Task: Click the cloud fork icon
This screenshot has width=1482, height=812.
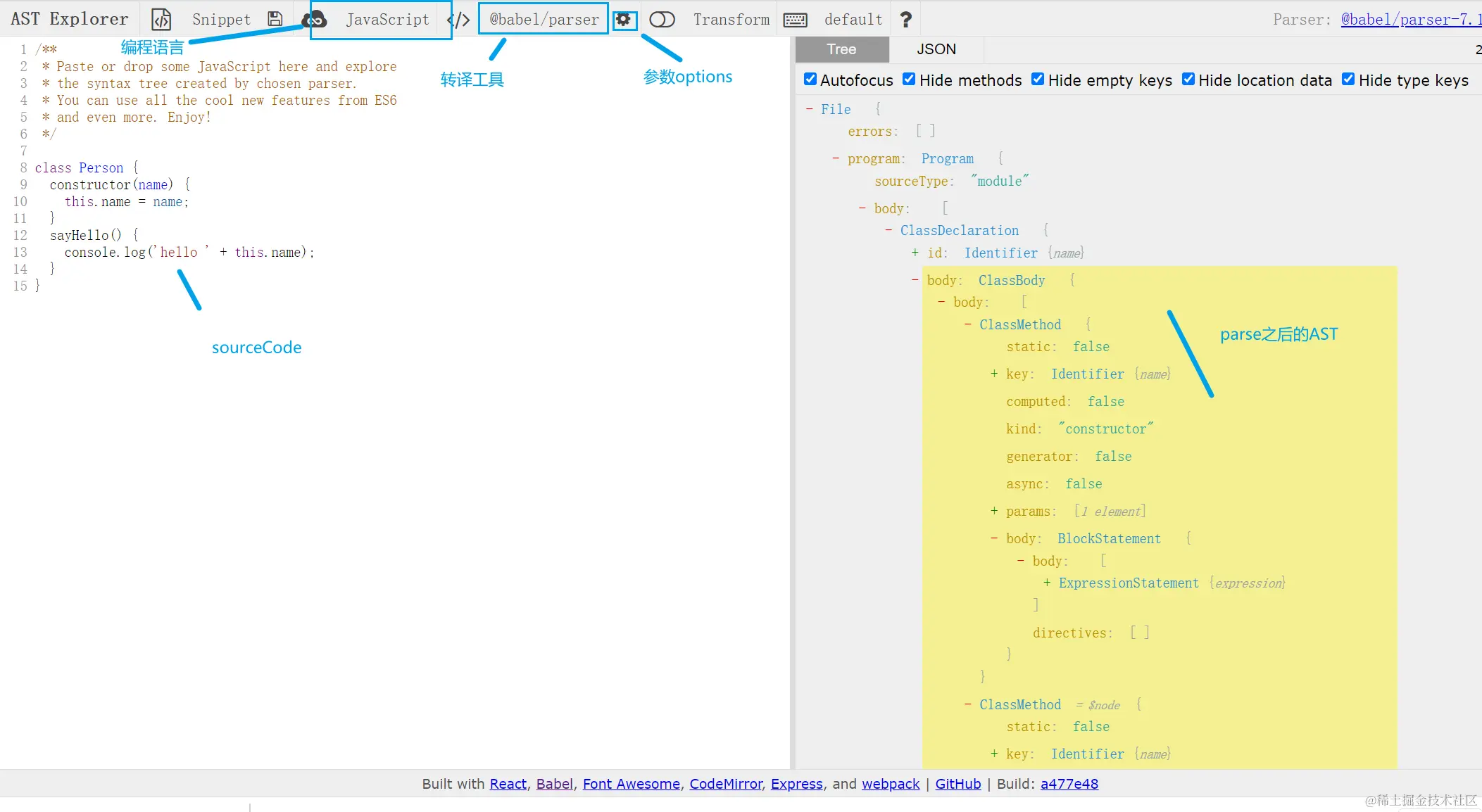Action: pyautogui.click(x=314, y=20)
